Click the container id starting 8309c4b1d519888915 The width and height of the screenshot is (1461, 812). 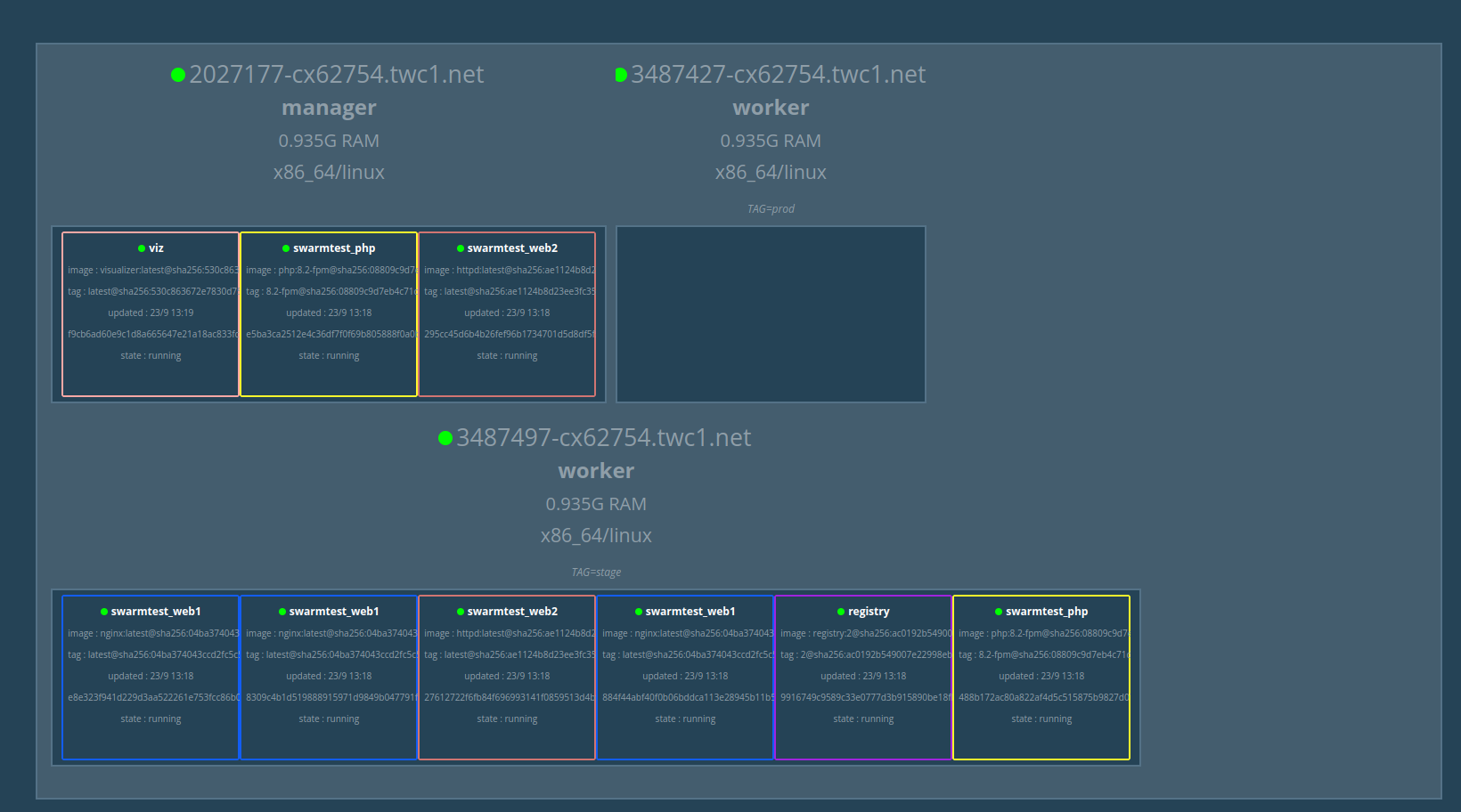tap(331, 697)
